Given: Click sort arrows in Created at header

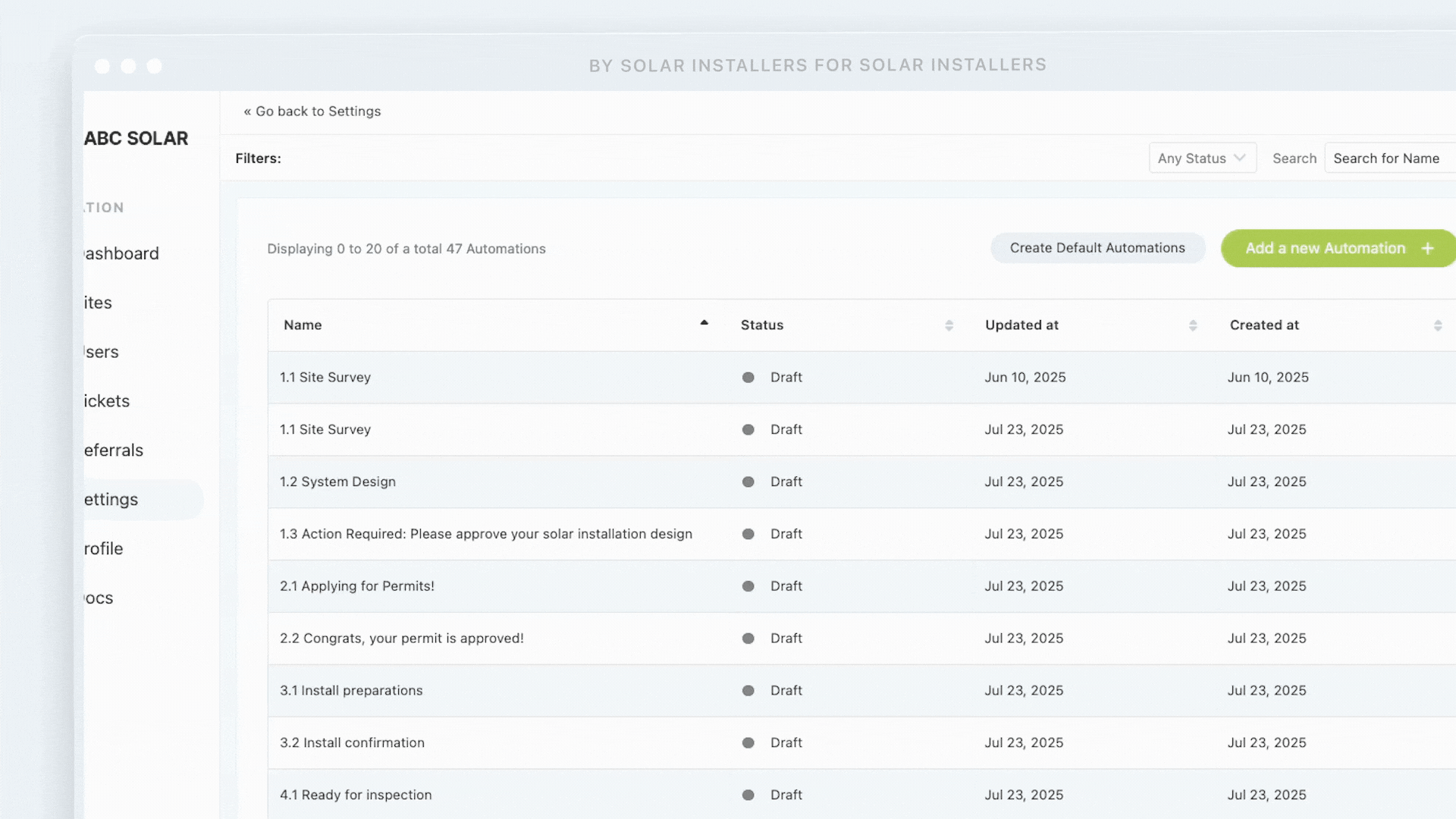Looking at the screenshot, I should [1437, 325].
